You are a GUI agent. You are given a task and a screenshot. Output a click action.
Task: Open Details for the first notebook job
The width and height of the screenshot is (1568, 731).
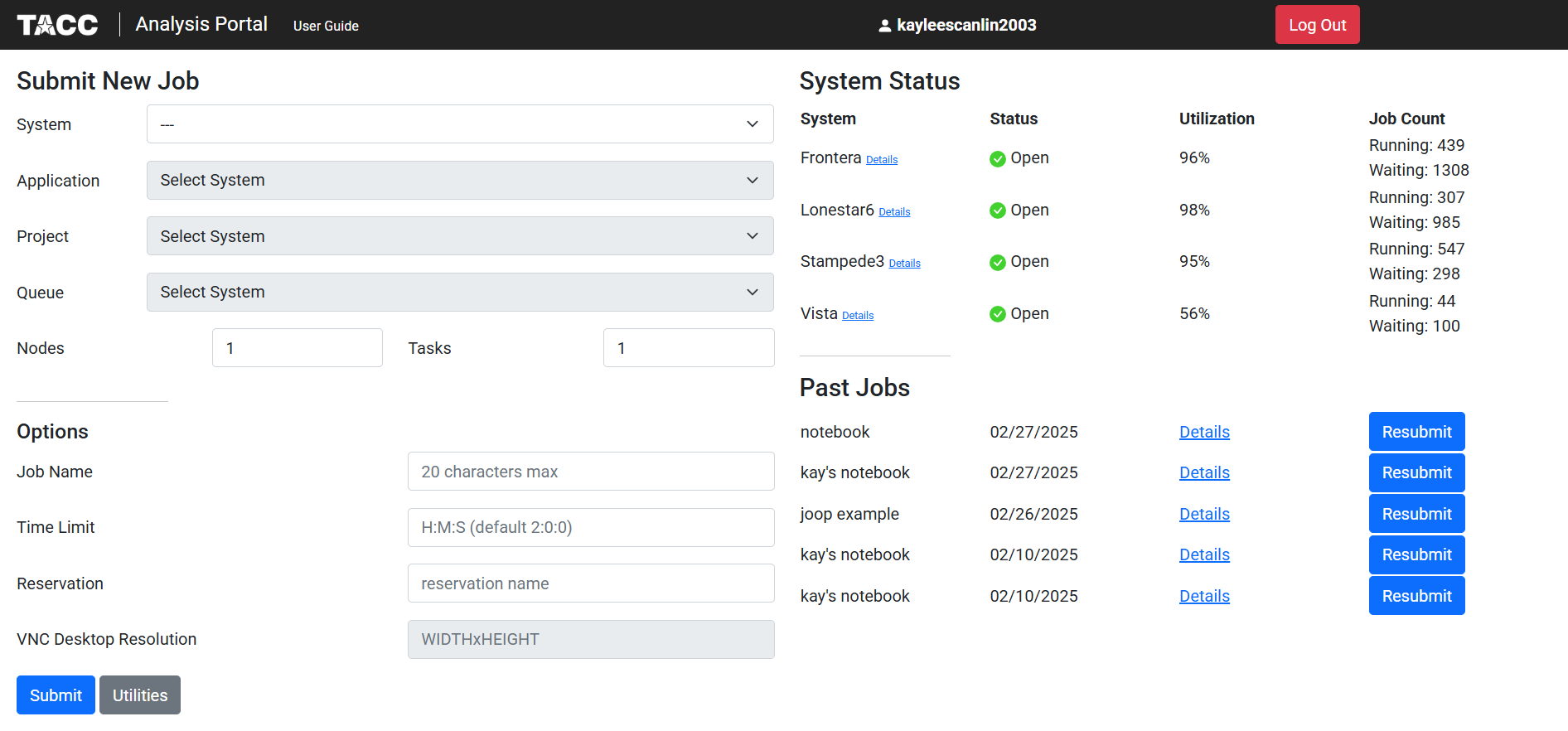pos(1204,432)
